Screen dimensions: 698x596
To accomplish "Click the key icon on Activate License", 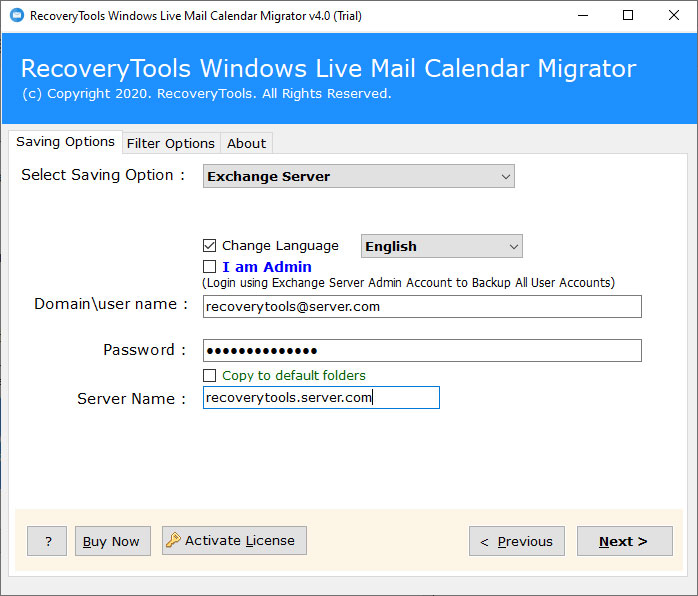I will pos(173,540).
